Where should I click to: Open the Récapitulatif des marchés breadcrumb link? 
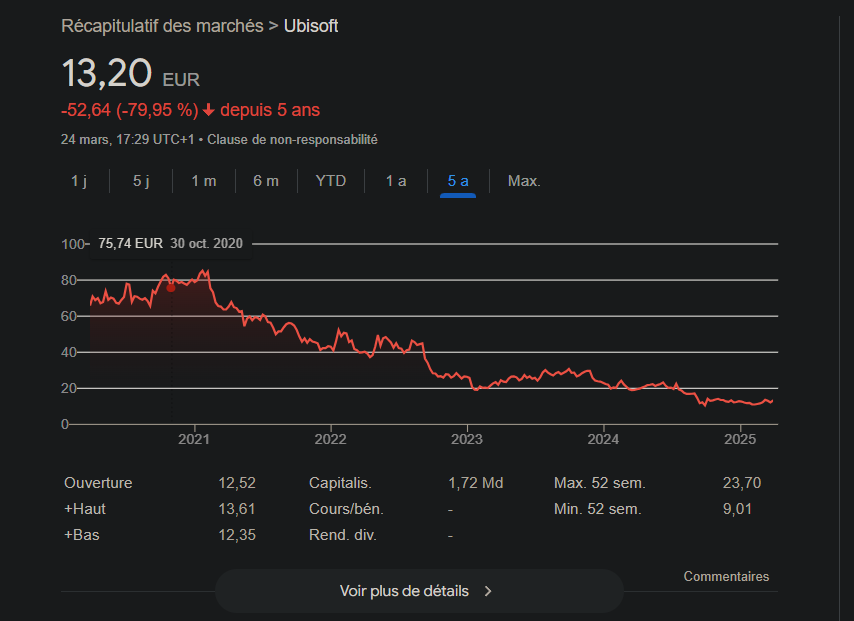[x=162, y=26]
